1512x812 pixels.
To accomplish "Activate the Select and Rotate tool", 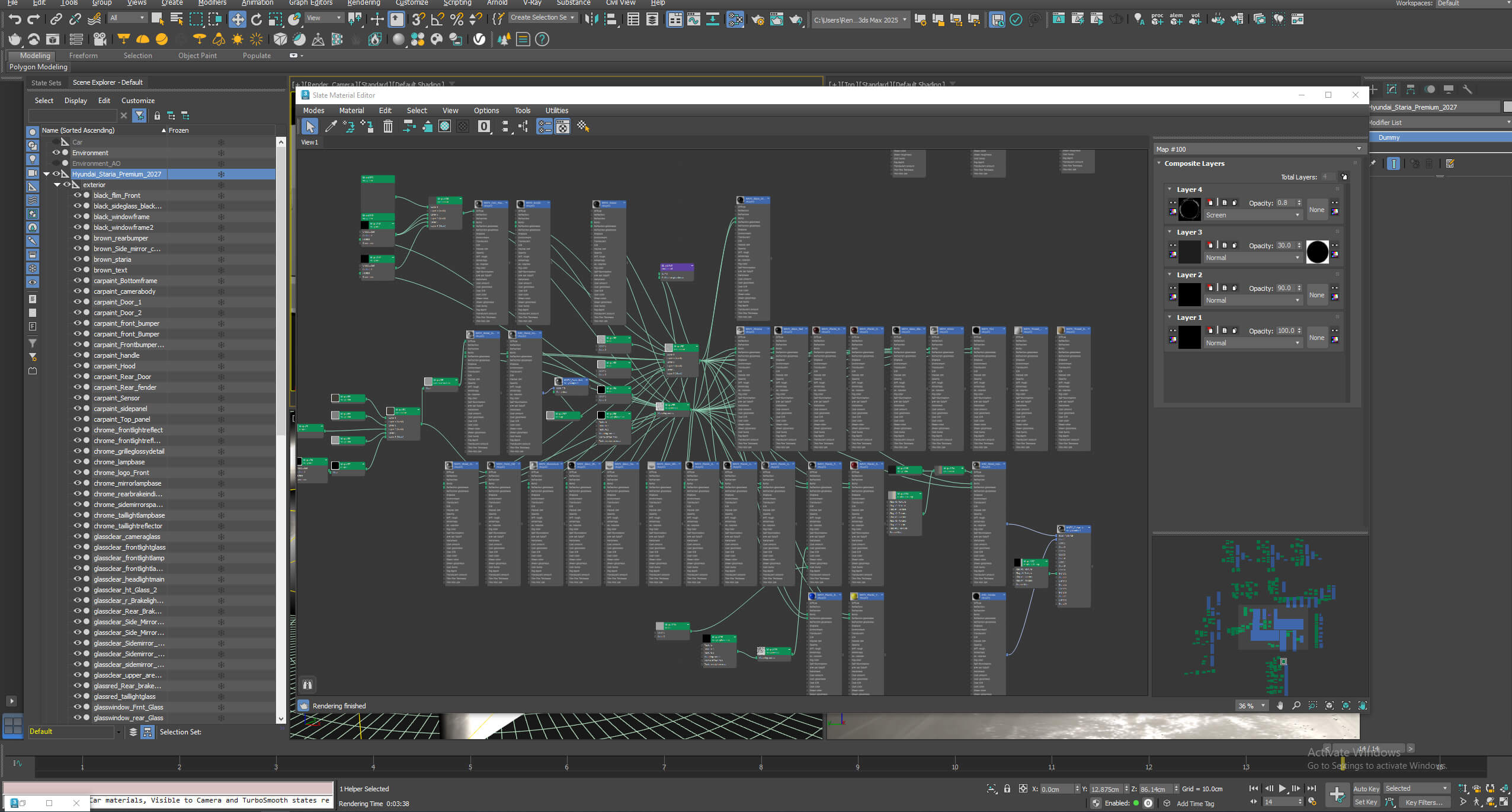I will (256, 19).
